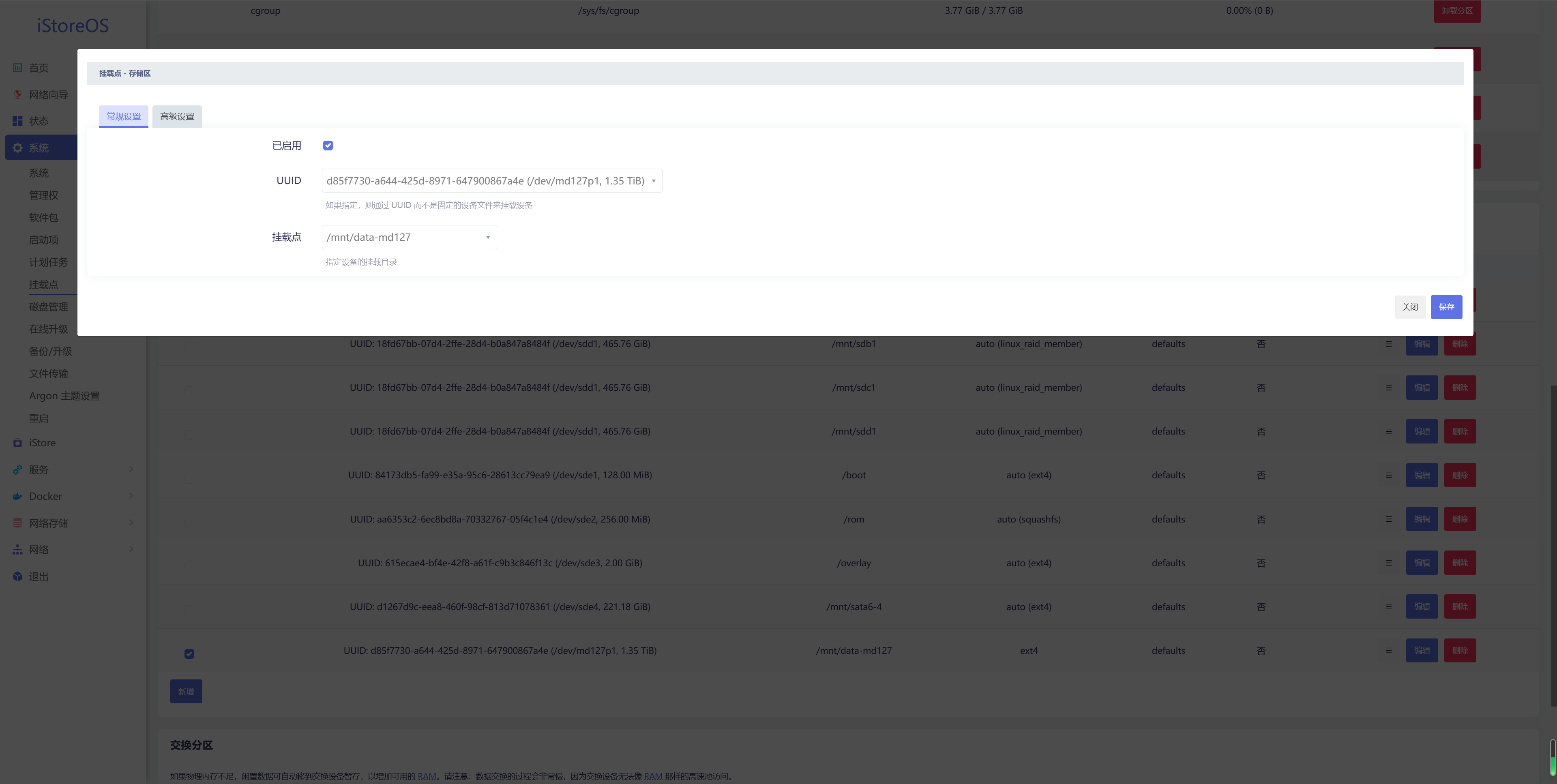Screen dimensions: 1557x784
Task: Open the RAM hyperlink in swap description
Action: coord(427,775)
